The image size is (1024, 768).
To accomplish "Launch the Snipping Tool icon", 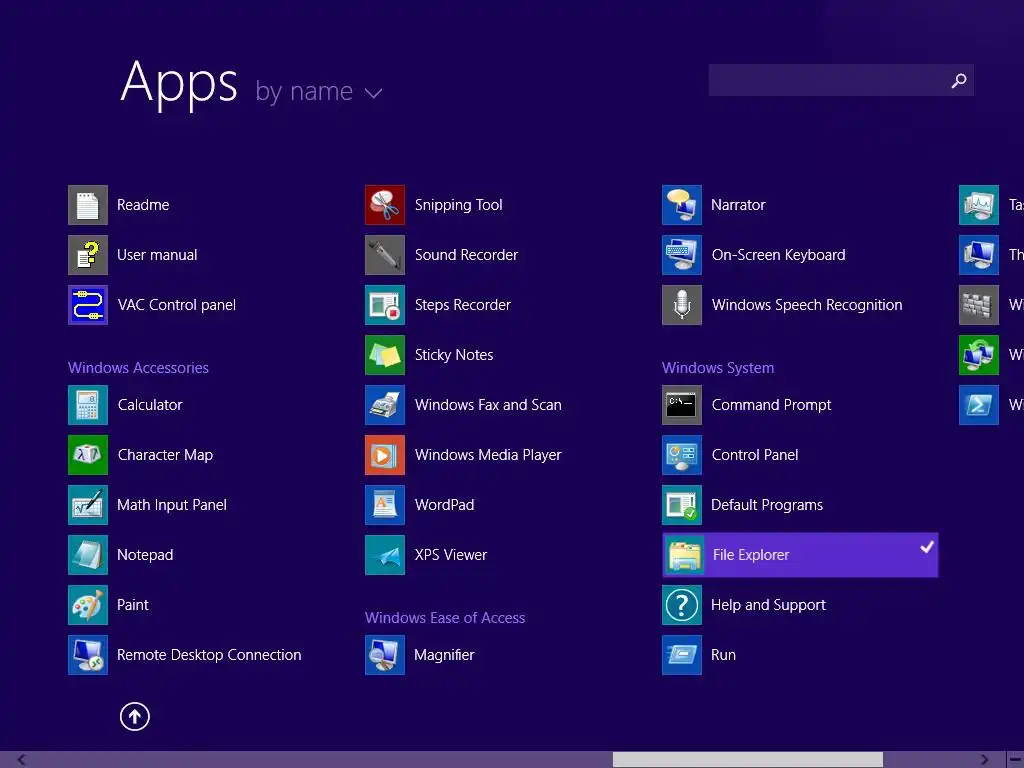I will click(385, 205).
